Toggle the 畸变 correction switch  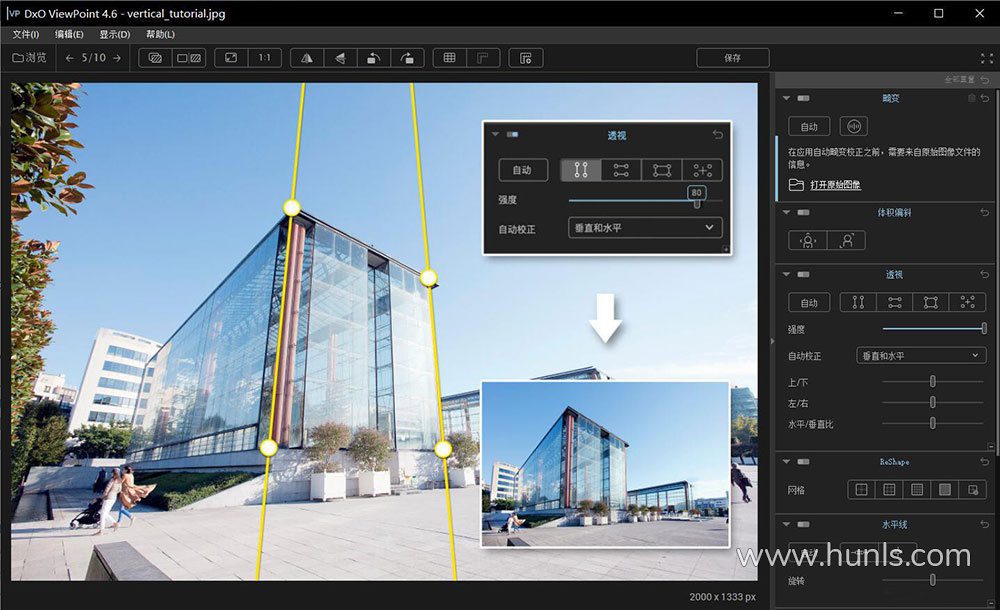pyautogui.click(x=804, y=98)
